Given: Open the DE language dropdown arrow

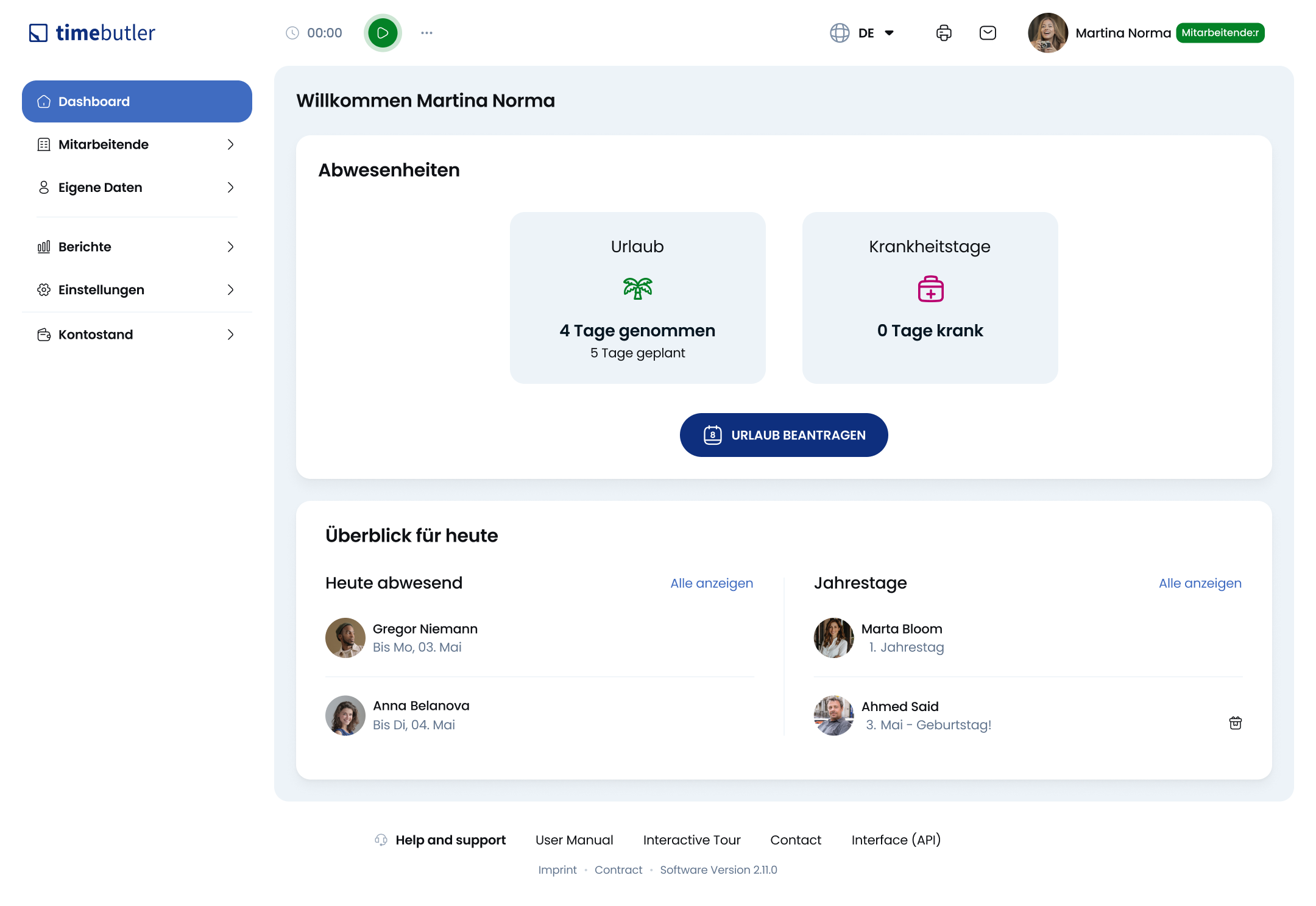Looking at the screenshot, I should [889, 33].
